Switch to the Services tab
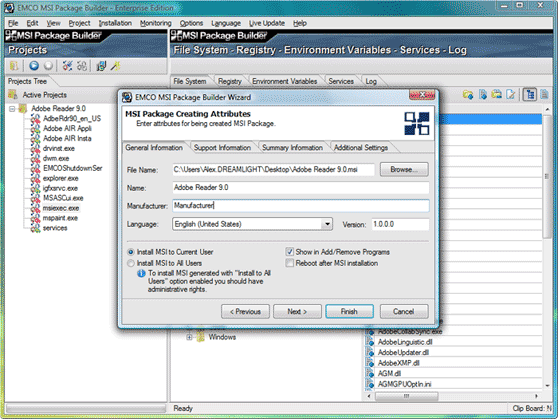Viewport: 558px width, 419px height. pos(341,81)
